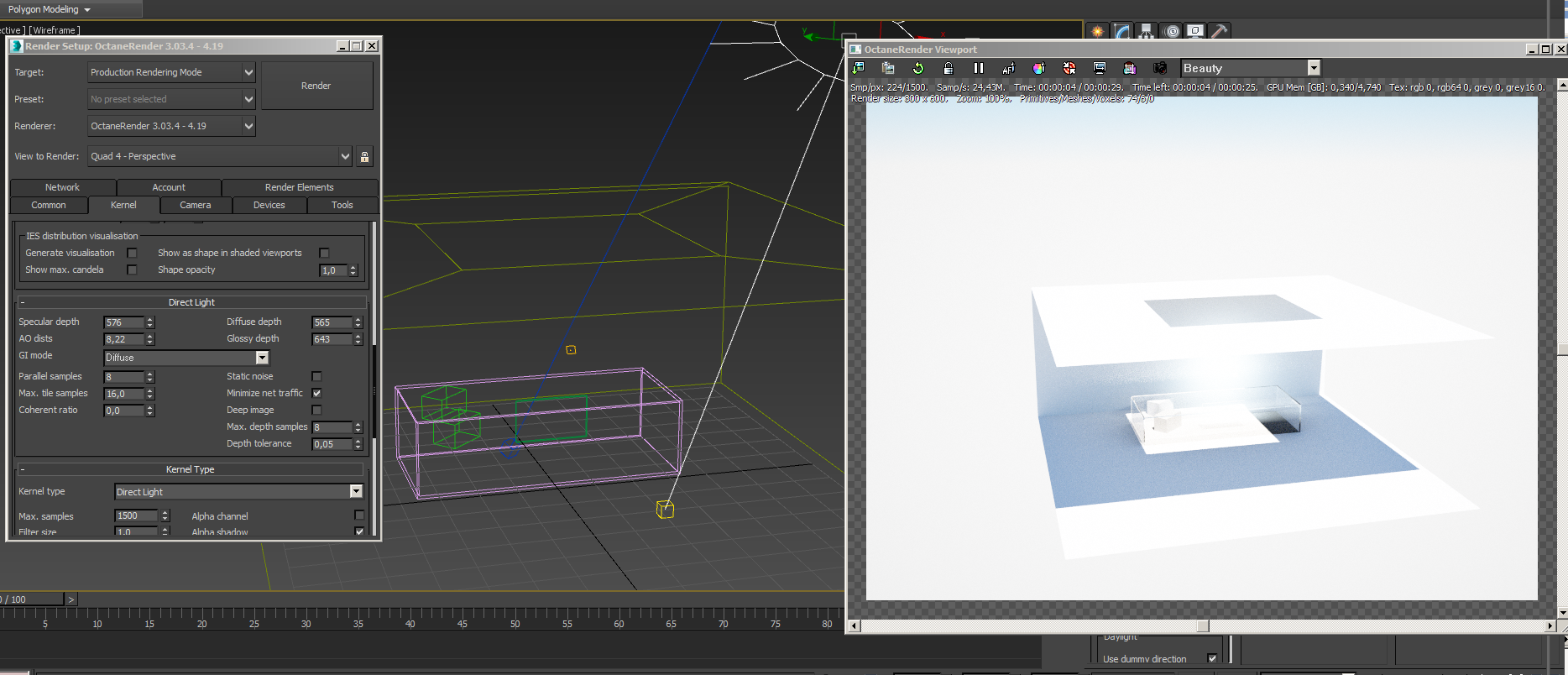Select the Kernel tab

123,205
